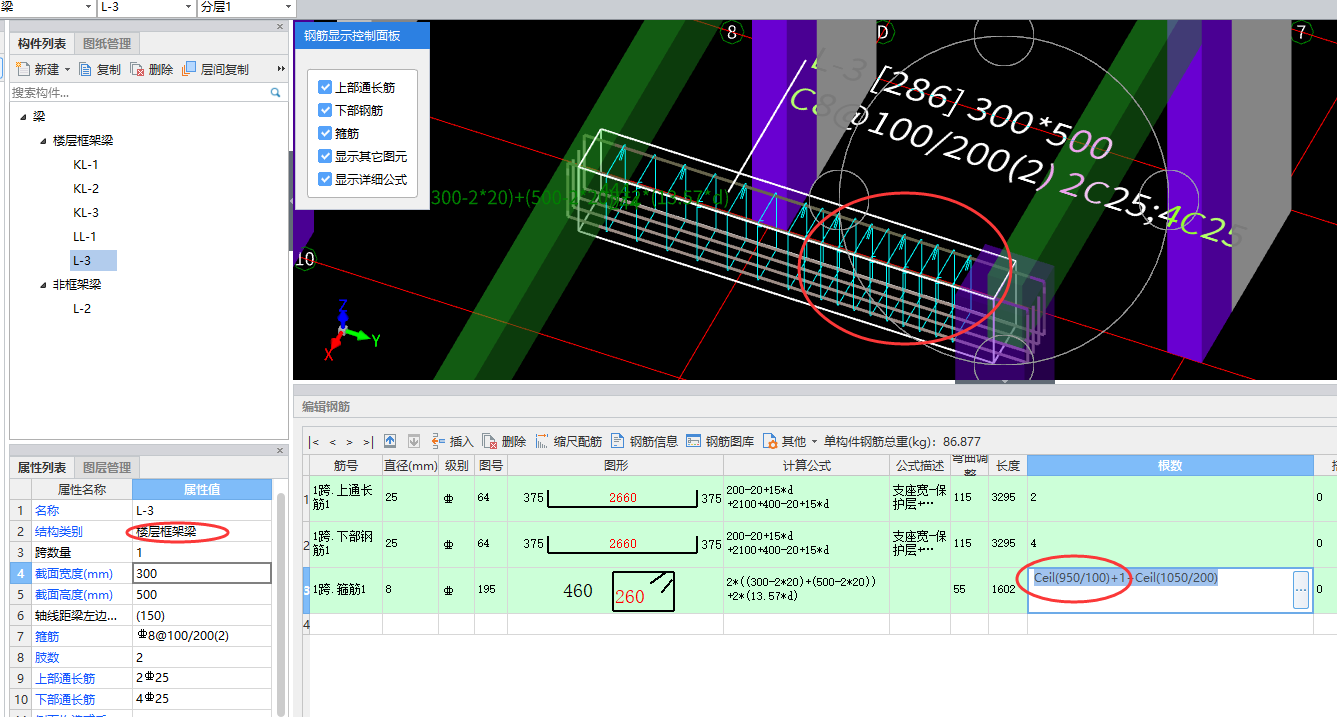Select KL-1 in the component tree
The width and height of the screenshot is (1337, 717).
click(86, 164)
